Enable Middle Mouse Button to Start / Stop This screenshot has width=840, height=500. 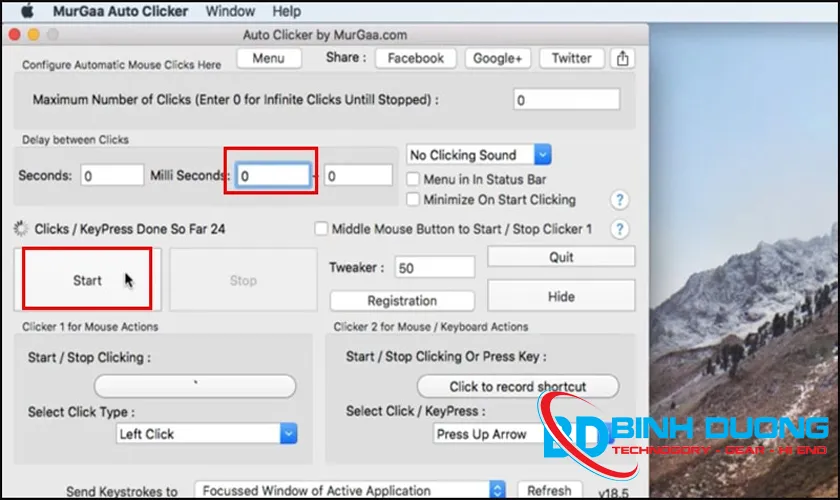(321, 229)
